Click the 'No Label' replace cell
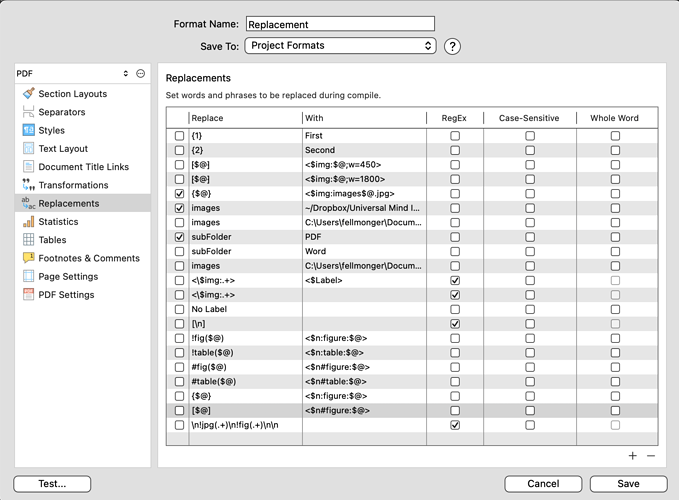Image resolution: width=679 pixels, height=500 pixels. click(246, 309)
